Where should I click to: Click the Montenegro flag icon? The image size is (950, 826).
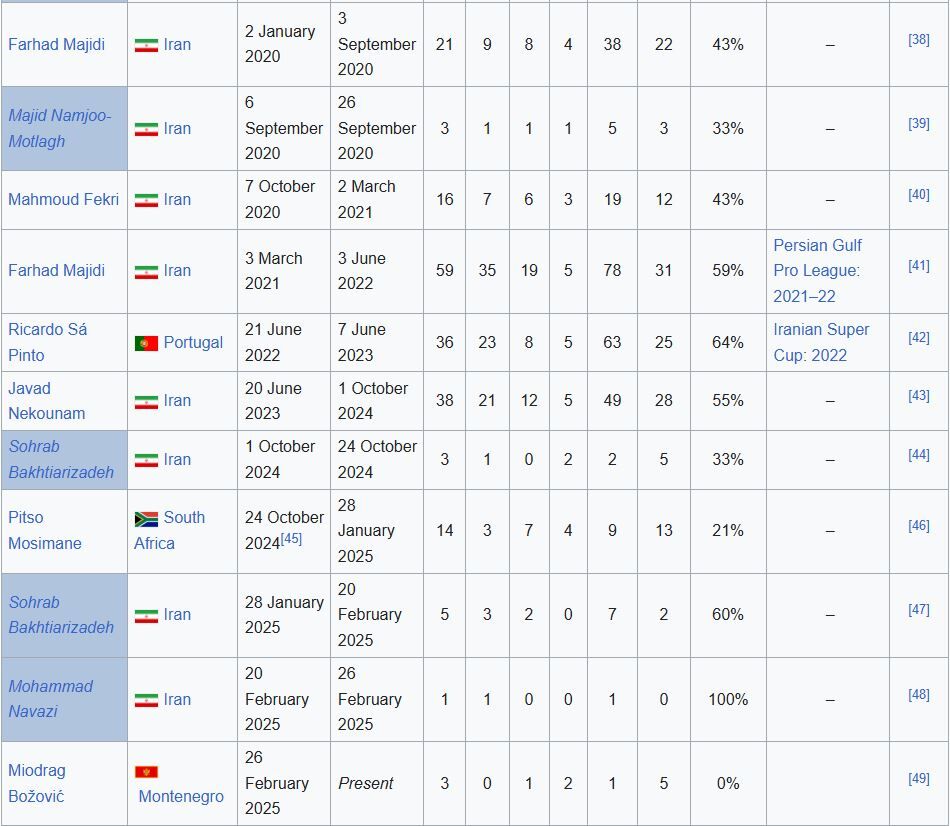tap(146, 772)
